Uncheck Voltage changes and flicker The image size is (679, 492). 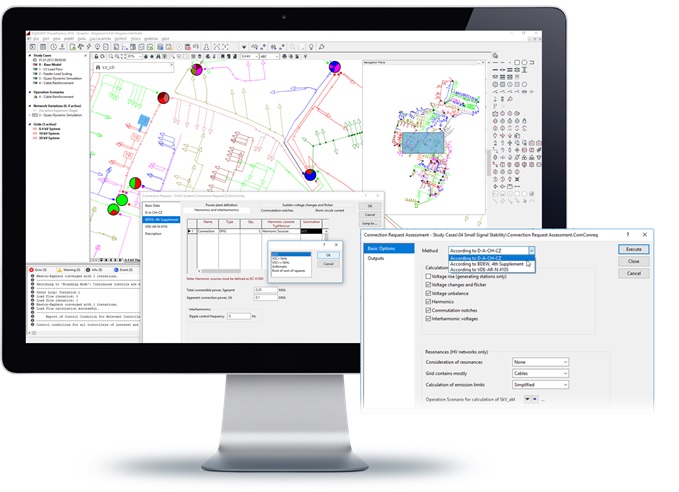428,285
